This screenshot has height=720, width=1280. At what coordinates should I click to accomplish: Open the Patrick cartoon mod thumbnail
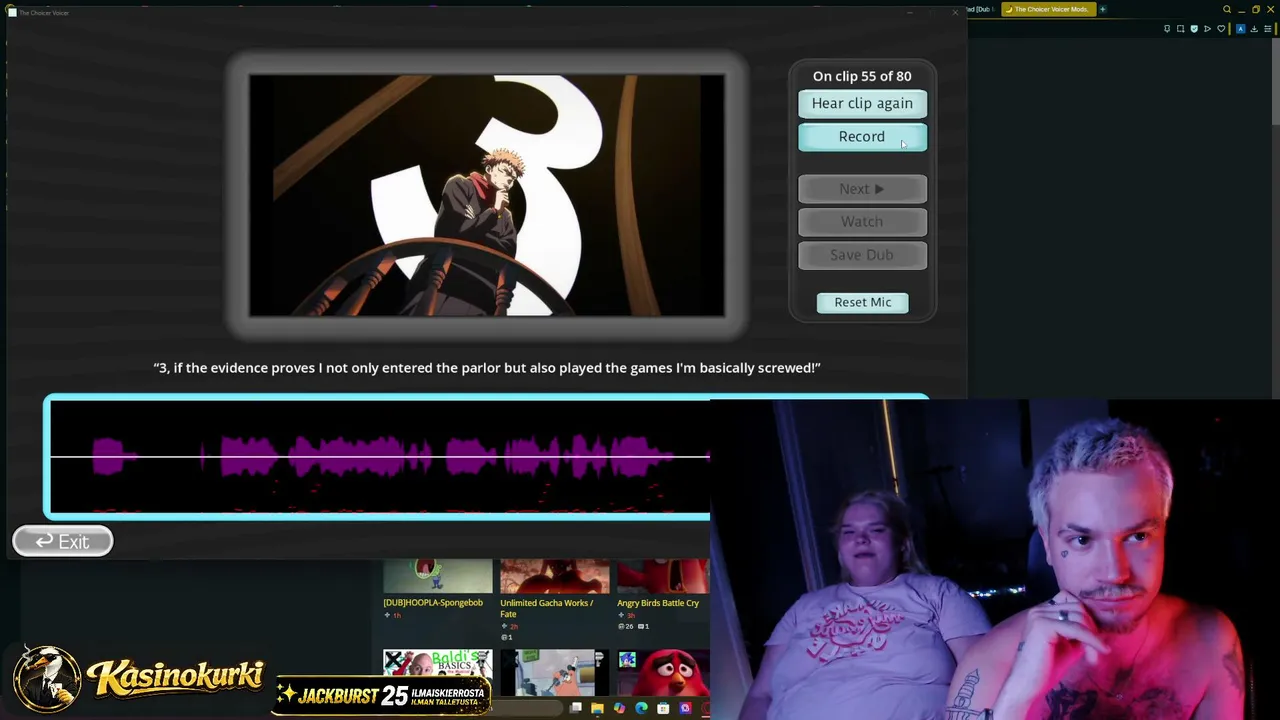[554, 673]
